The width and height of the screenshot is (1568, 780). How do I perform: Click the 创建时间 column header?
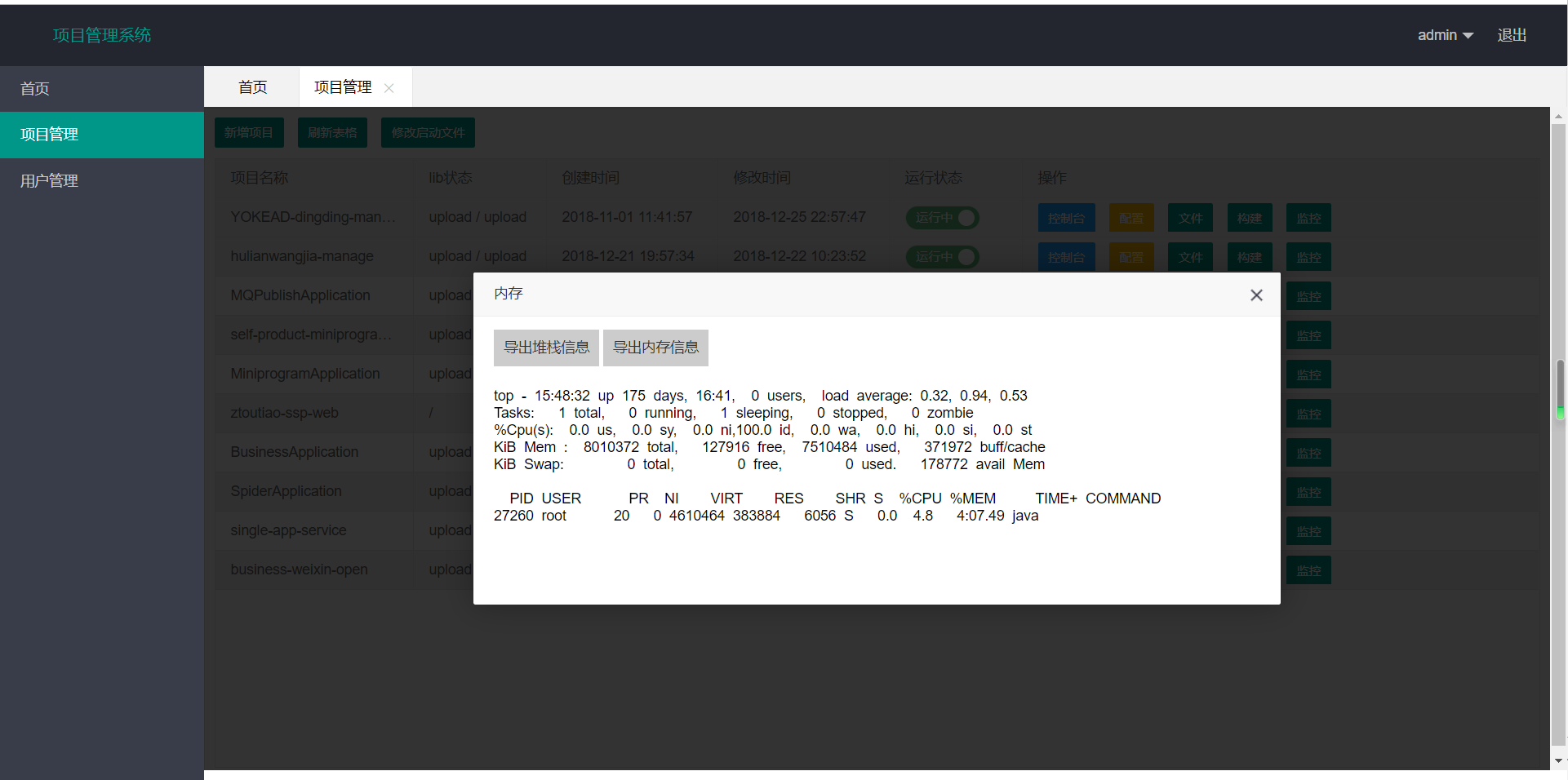(590, 178)
